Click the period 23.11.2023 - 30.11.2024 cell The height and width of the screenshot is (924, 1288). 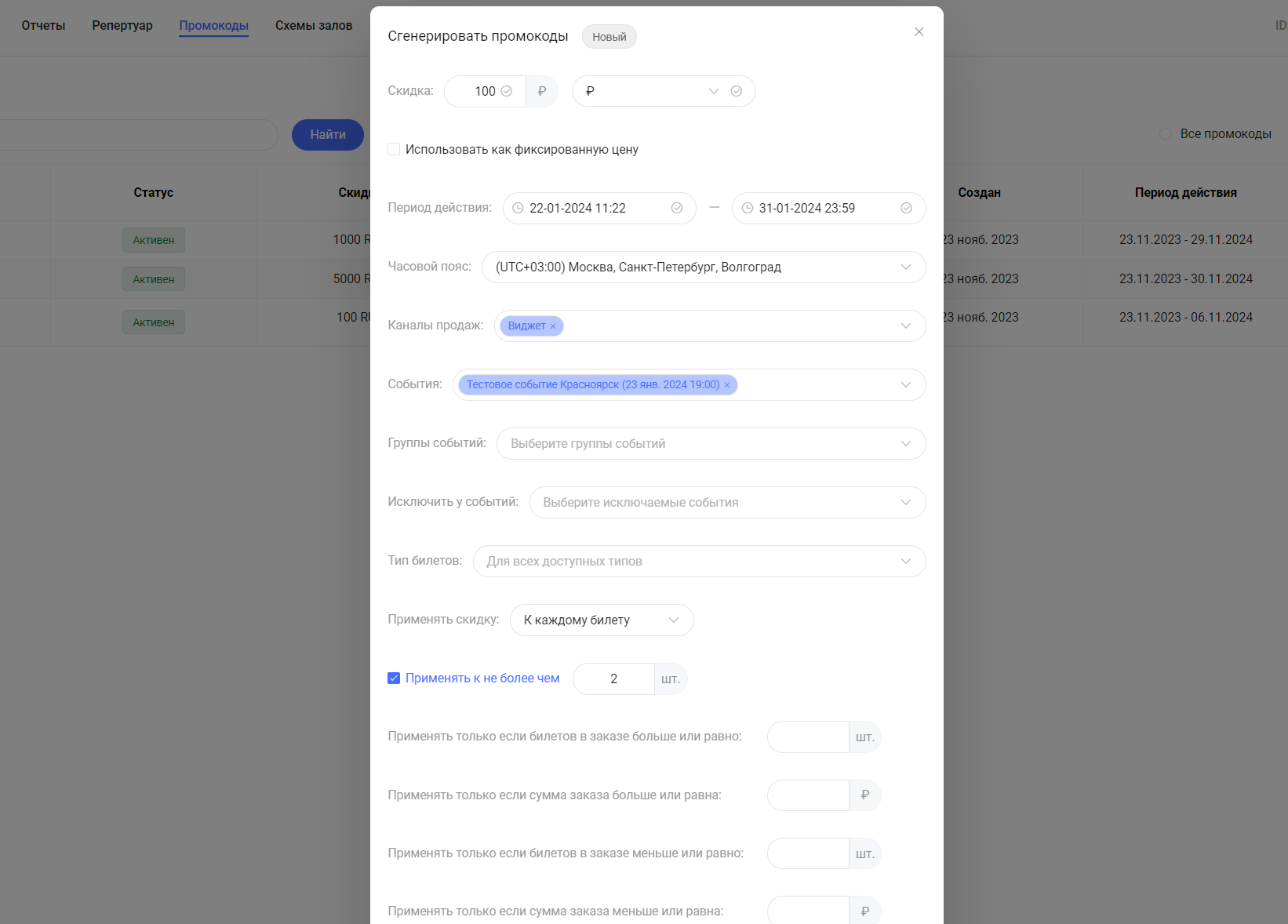coord(1185,278)
